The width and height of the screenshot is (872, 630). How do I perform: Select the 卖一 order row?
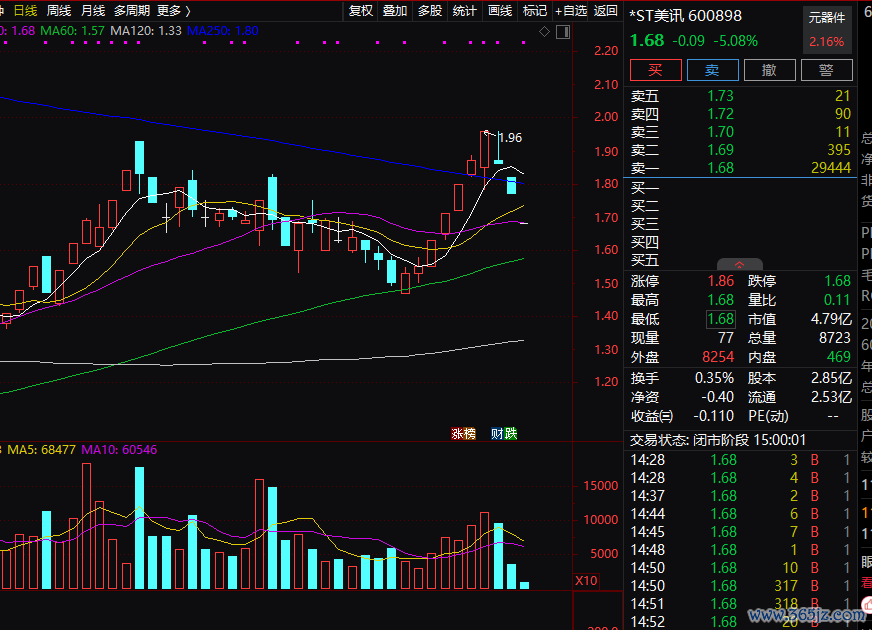pyautogui.click(x=740, y=167)
